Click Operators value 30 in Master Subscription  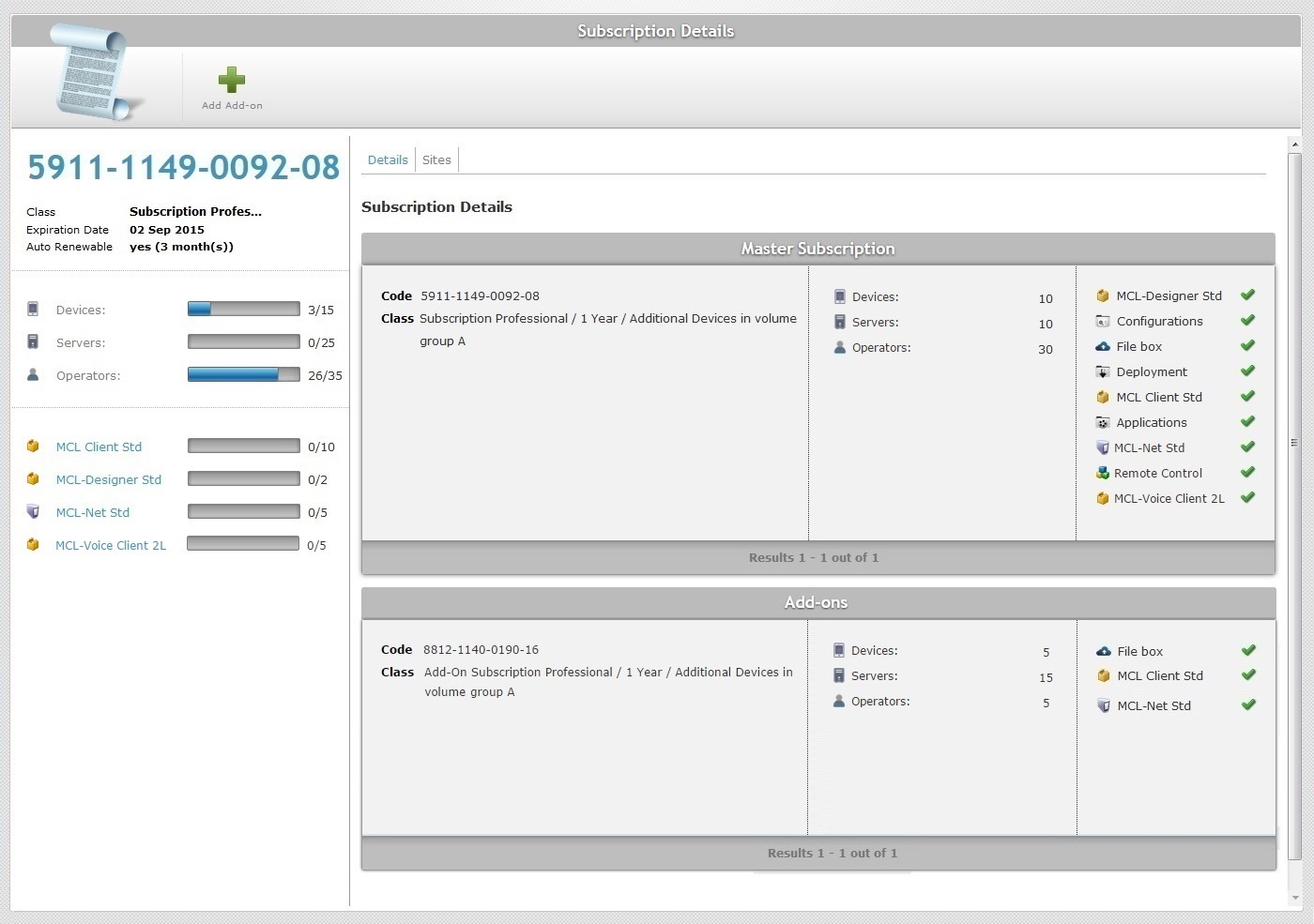coord(1046,349)
